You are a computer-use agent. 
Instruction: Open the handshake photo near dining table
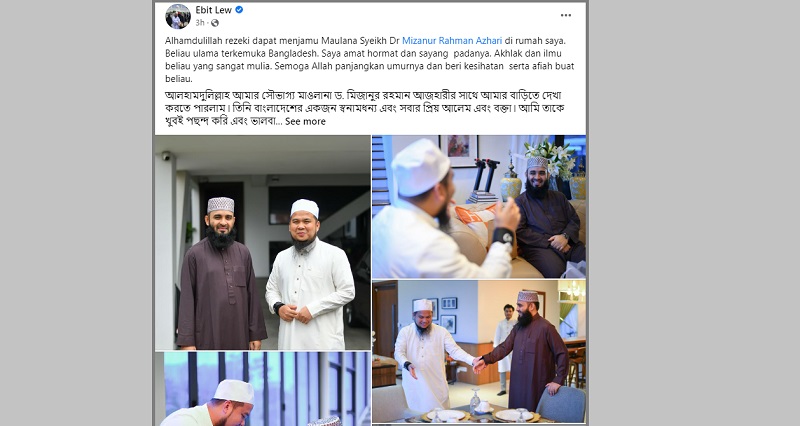(x=479, y=352)
